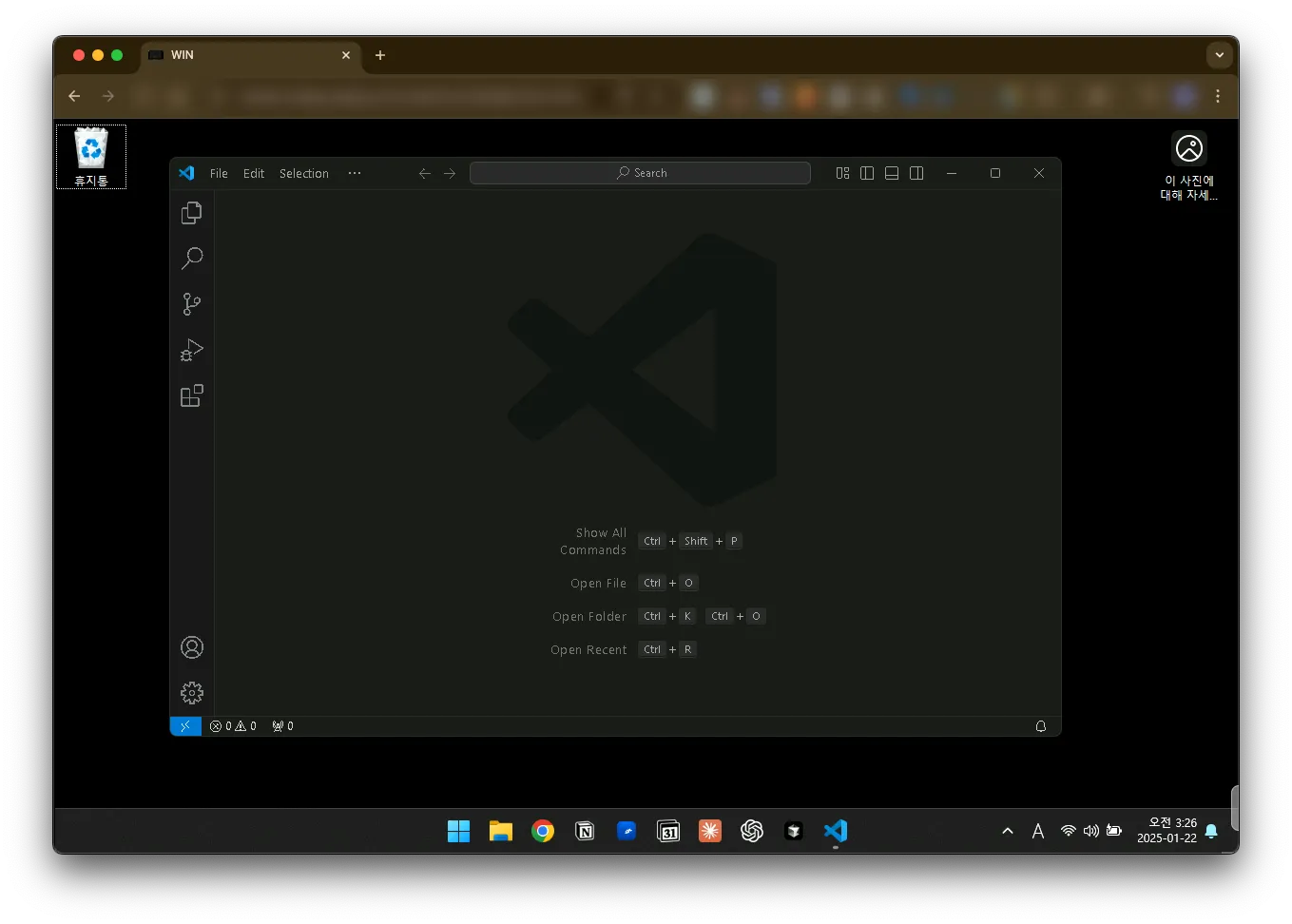Open File Explorer from the taskbar
The image size is (1292, 924).
coord(501,832)
